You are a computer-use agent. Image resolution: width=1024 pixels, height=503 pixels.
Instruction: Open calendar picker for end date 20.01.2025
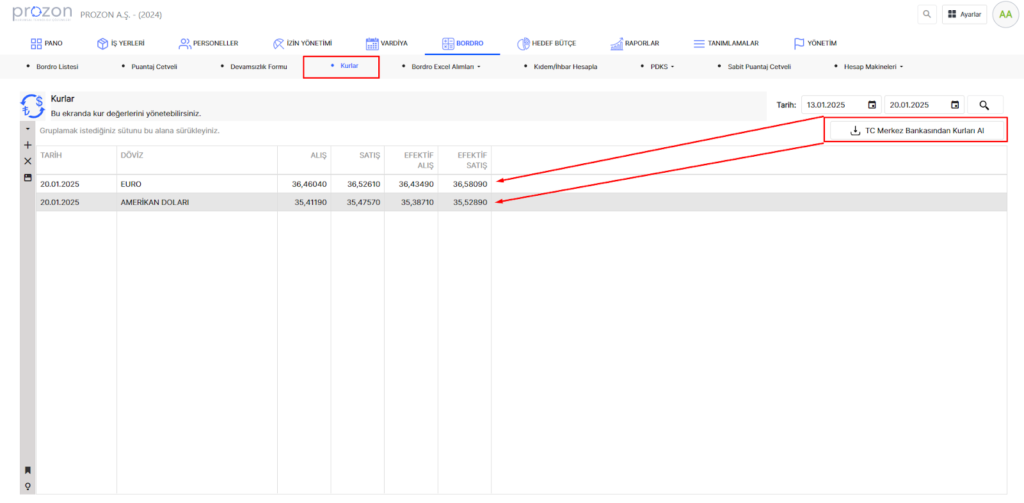(x=955, y=105)
